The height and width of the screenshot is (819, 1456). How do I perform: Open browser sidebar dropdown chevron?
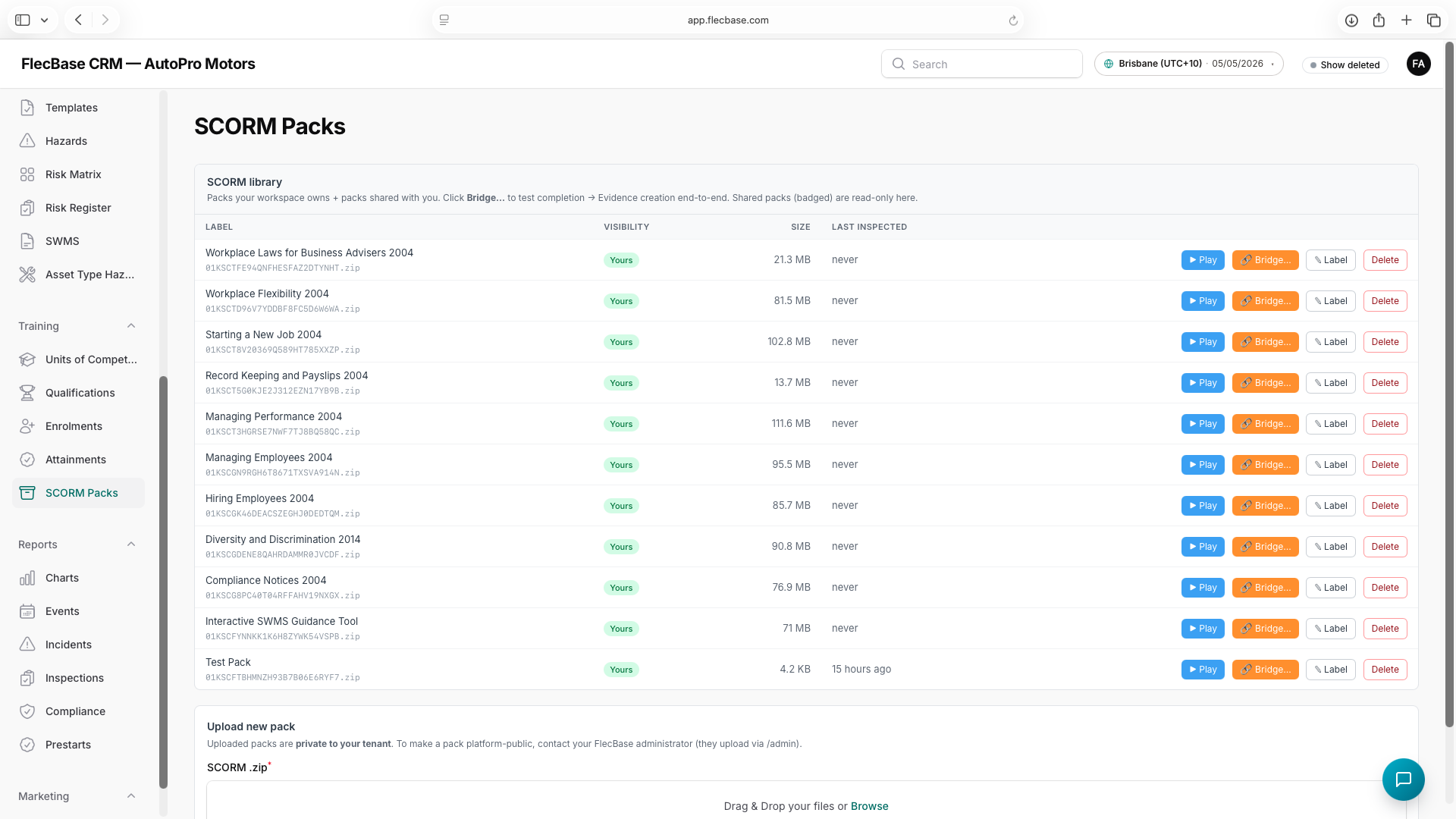(45, 20)
